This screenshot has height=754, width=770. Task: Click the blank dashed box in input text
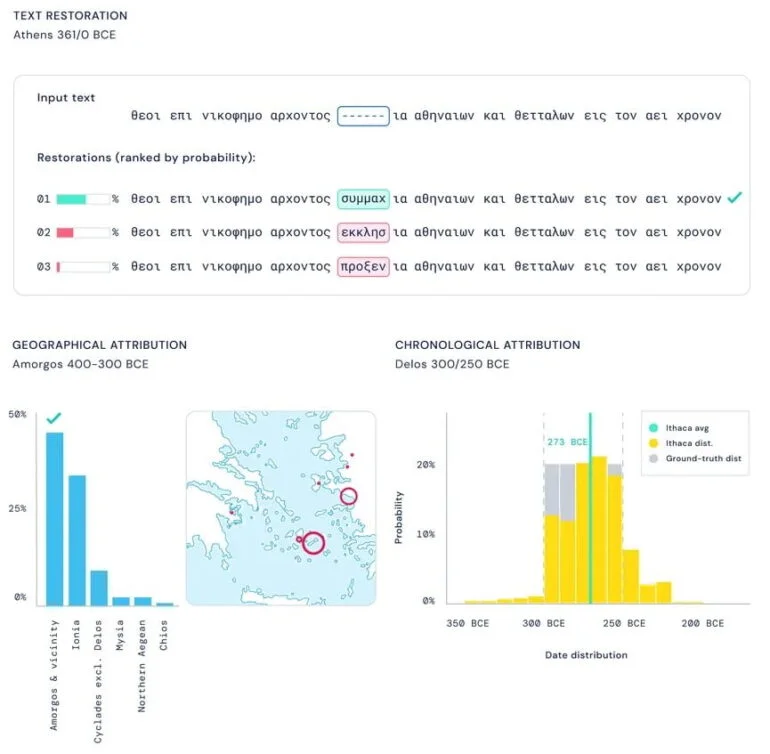[363, 116]
